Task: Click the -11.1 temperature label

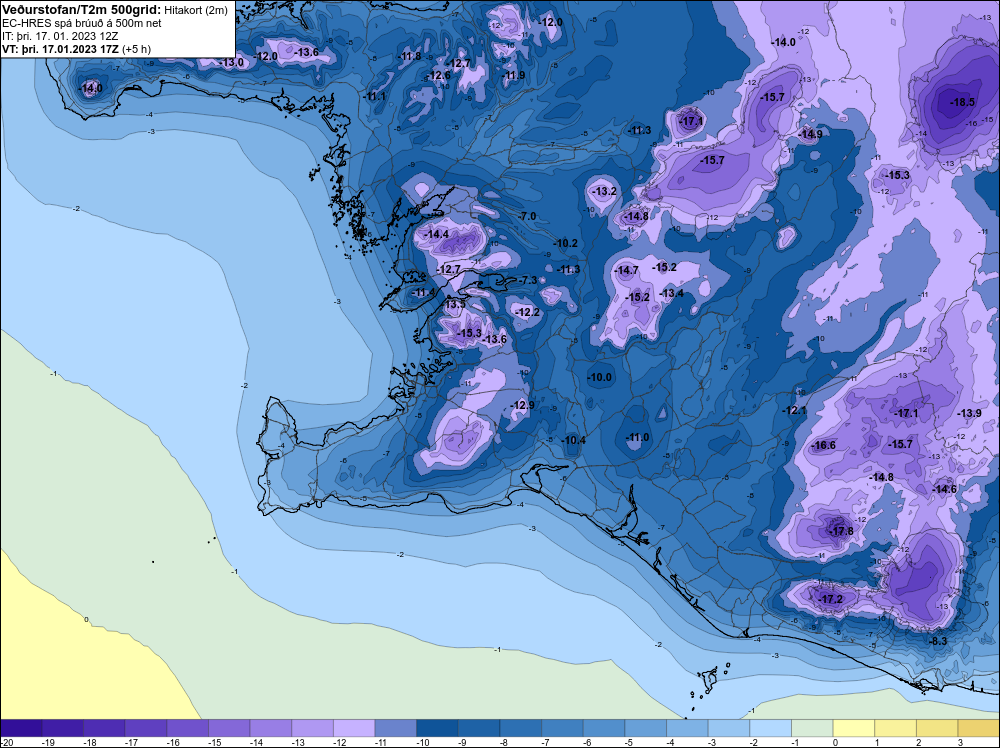Action: (374, 96)
